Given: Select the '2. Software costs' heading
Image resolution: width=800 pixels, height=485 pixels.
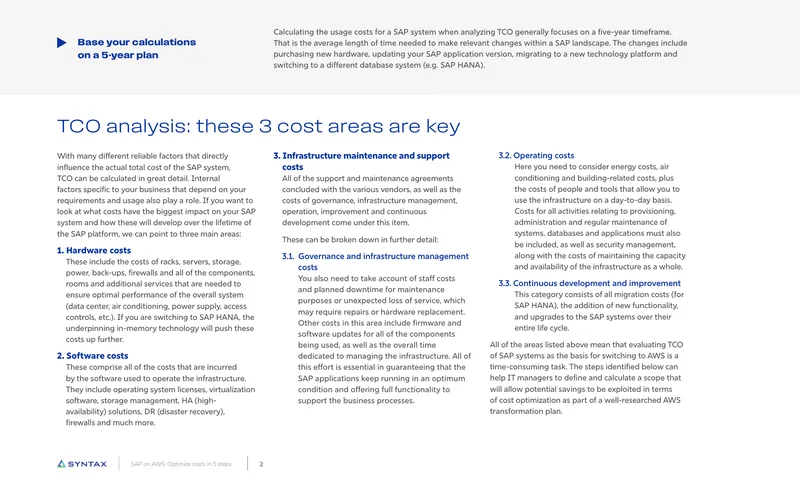Looking at the screenshot, I should 92,355.
